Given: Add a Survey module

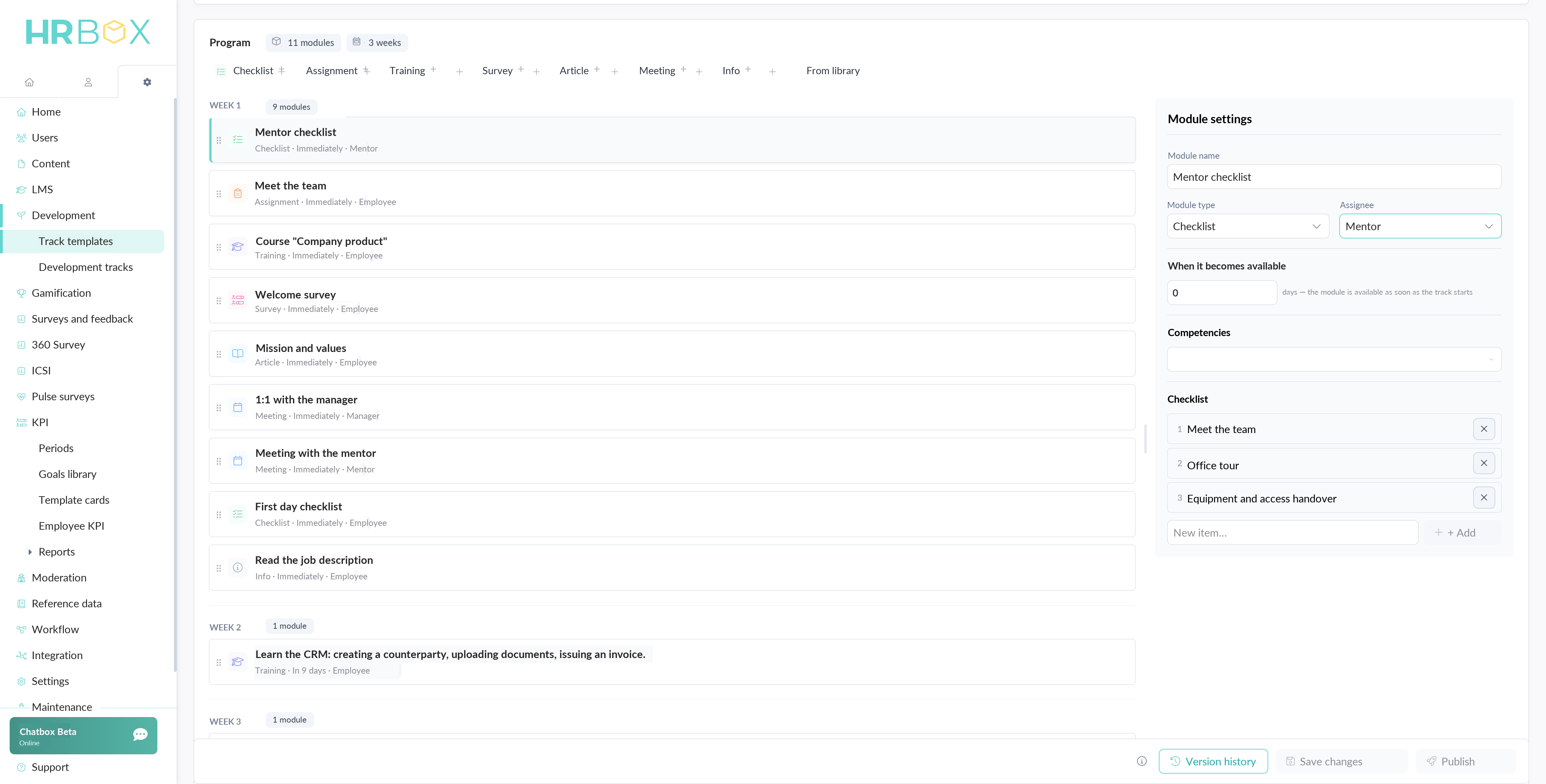Looking at the screenshot, I should 503,71.
